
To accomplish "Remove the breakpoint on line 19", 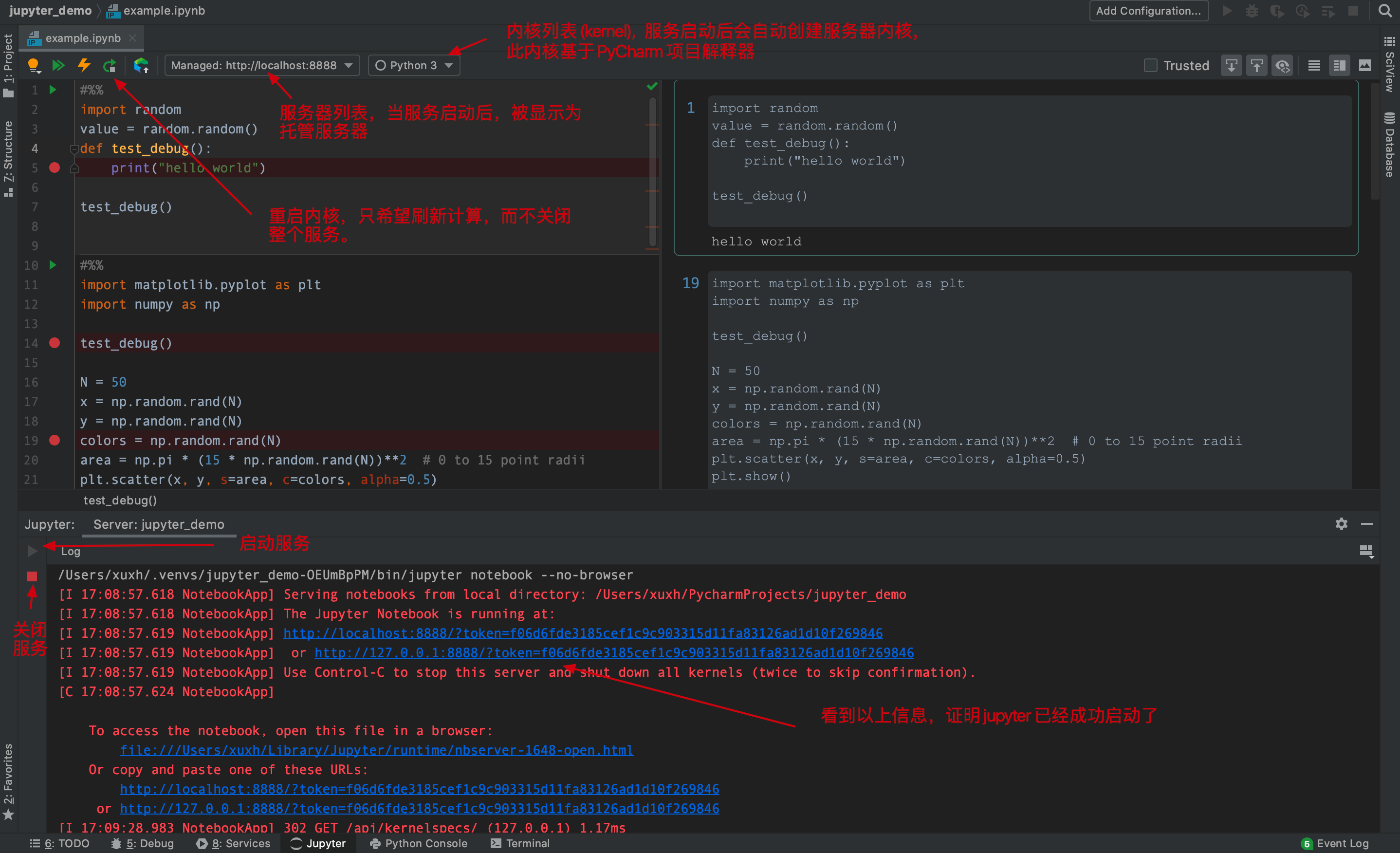I will click(55, 441).
